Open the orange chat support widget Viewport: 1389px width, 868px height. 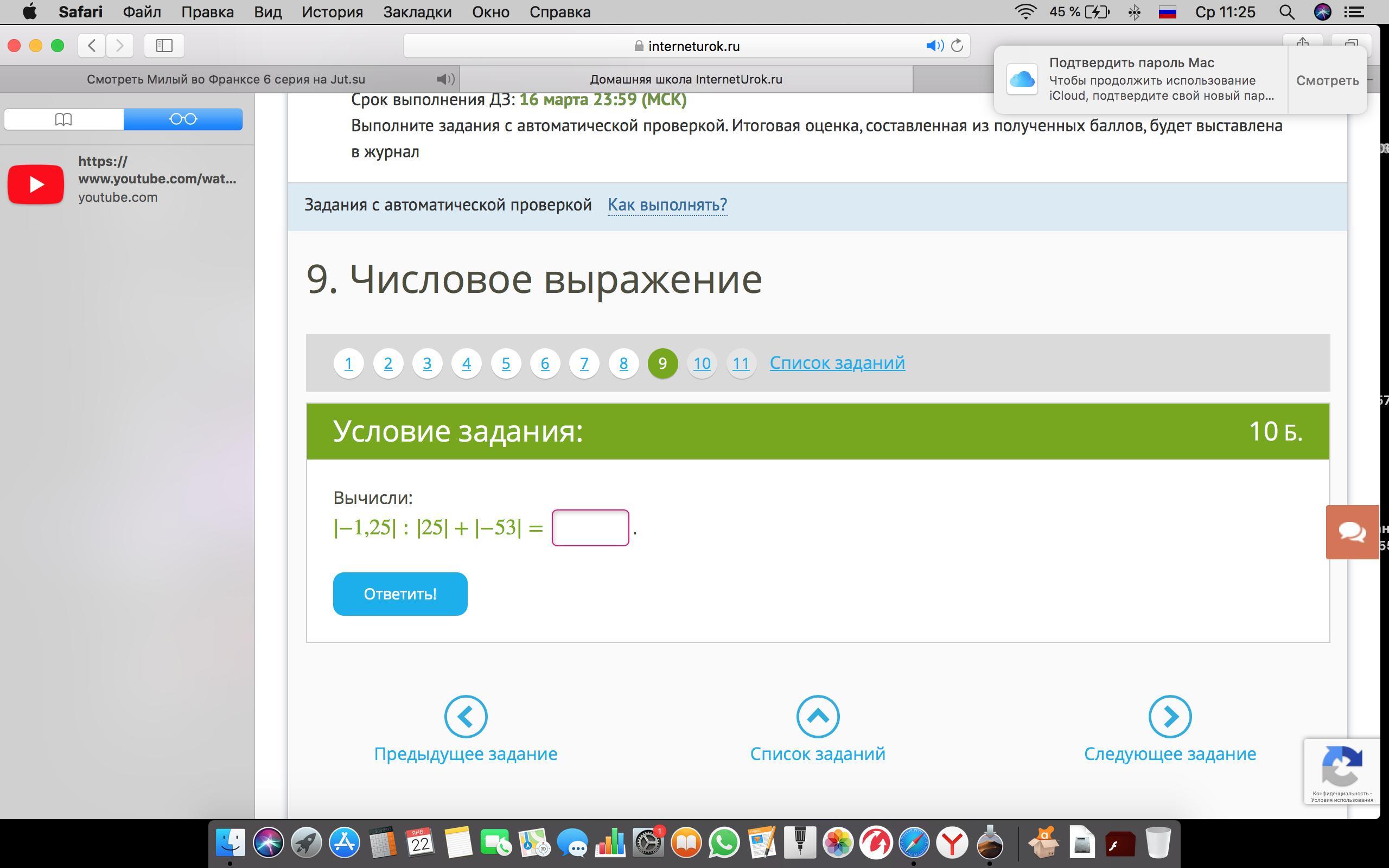(1352, 532)
